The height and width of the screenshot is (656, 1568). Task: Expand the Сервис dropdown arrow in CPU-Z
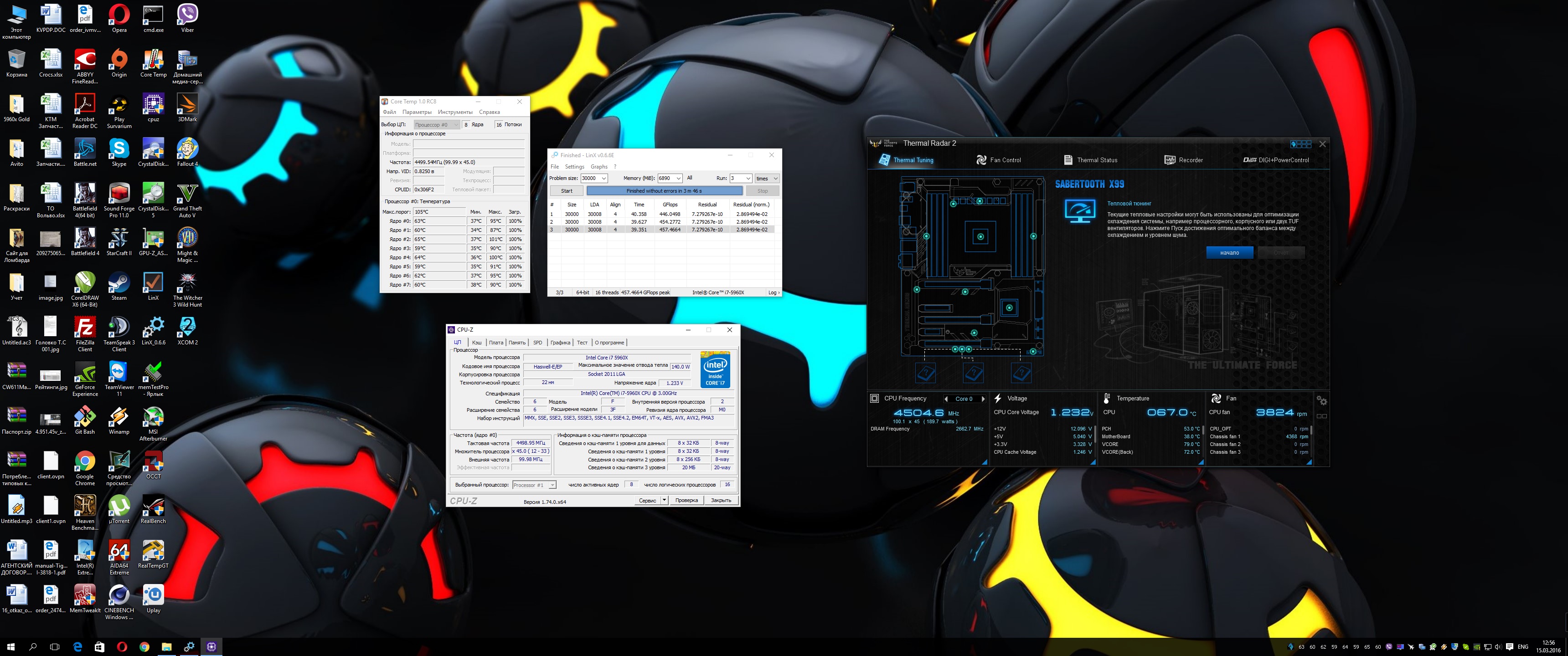[664, 500]
